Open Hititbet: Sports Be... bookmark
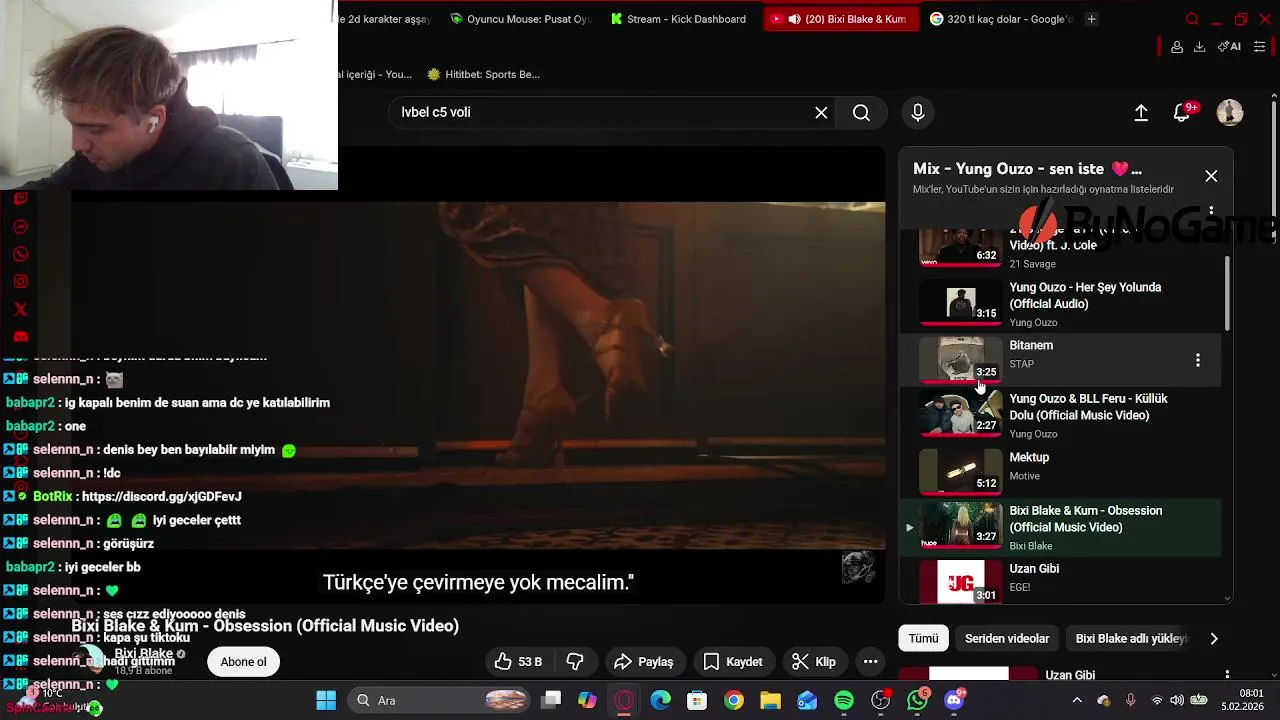This screenshot has width=1280, height=720. (483, 74)
